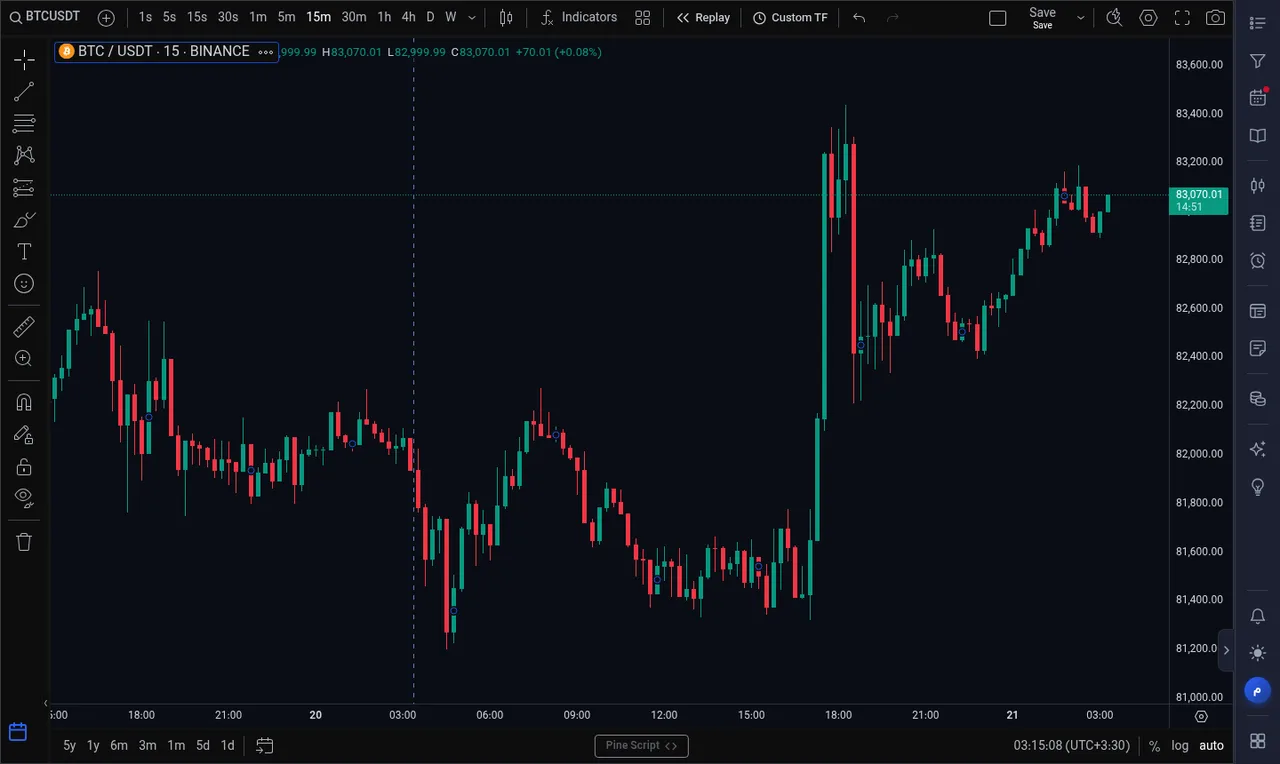Toggle lock all drawing tools

click(24, 467)
